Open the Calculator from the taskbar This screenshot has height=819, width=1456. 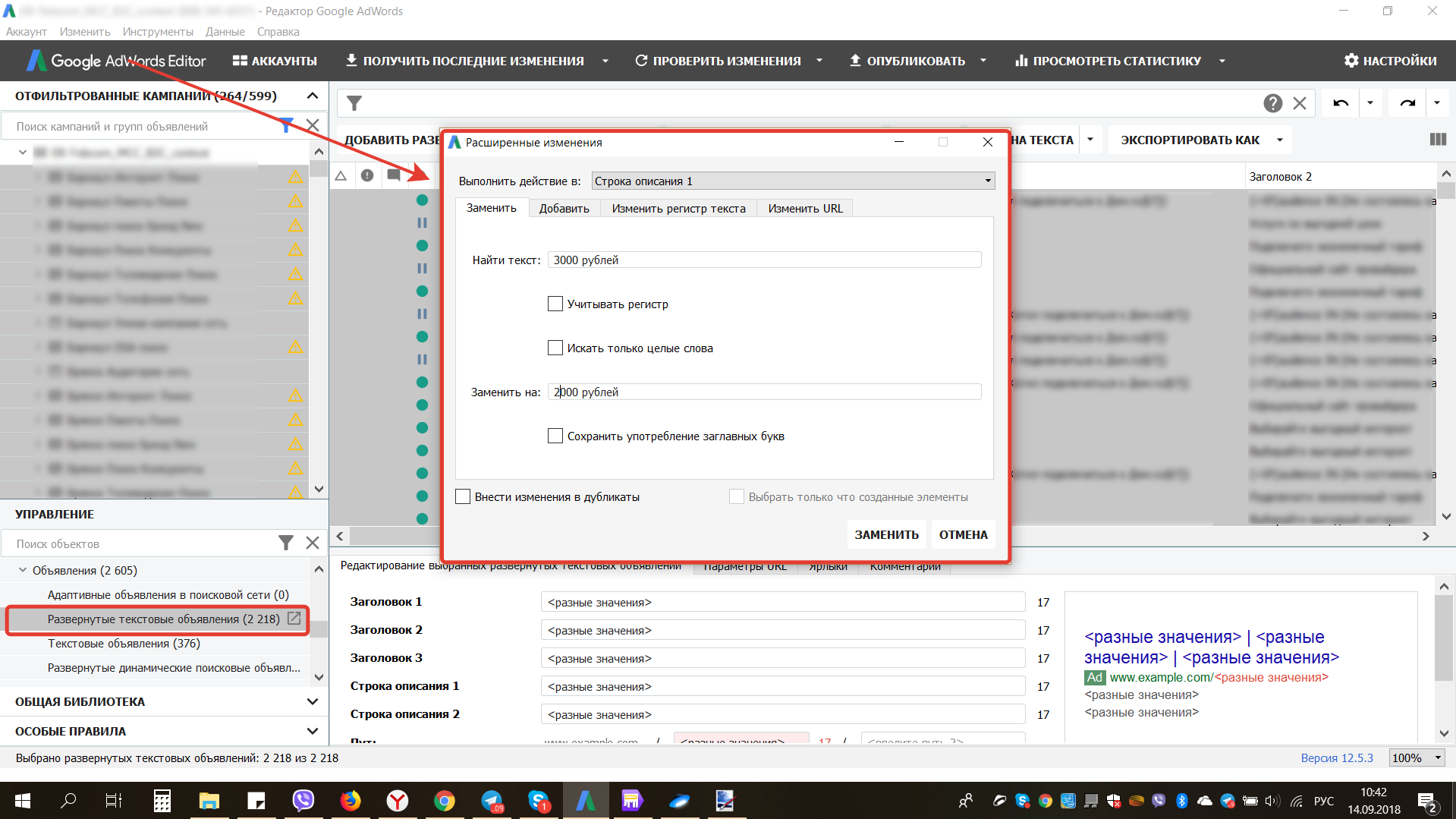(162, 801)
